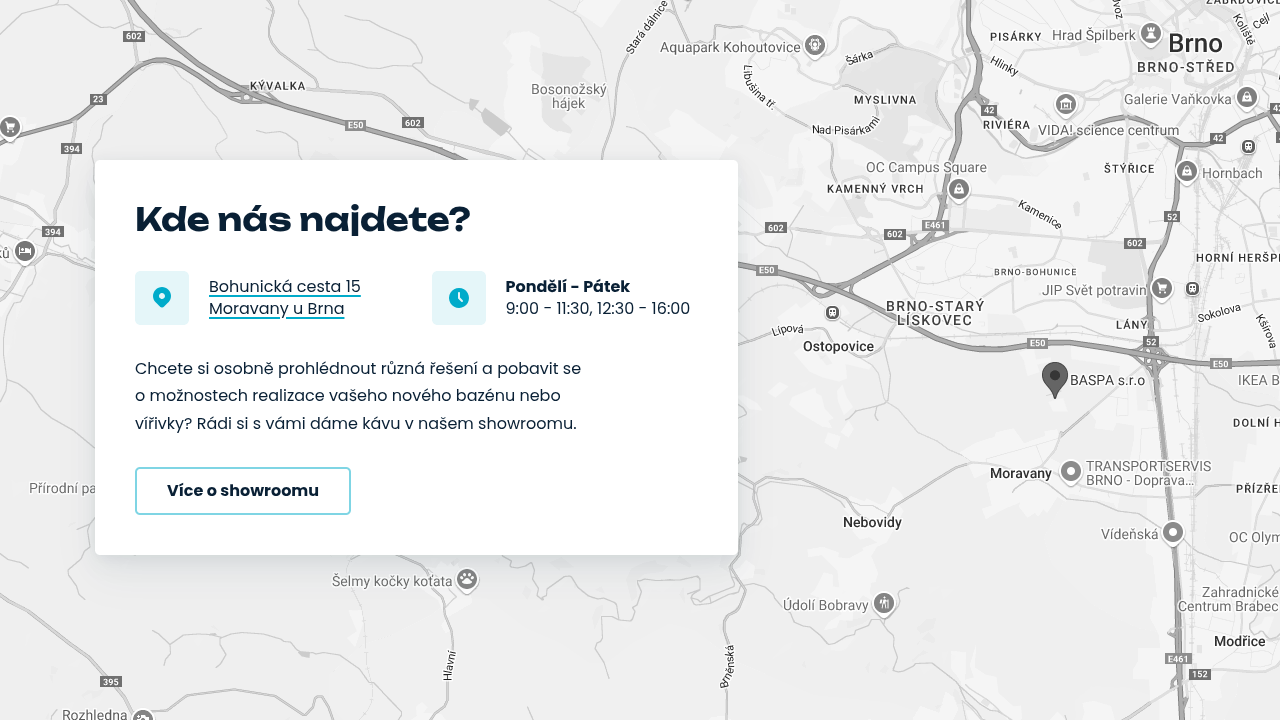Click the paw icon near Šelmy kočky koťata
The image size is (1280, 720).
[x=466, y=580]
